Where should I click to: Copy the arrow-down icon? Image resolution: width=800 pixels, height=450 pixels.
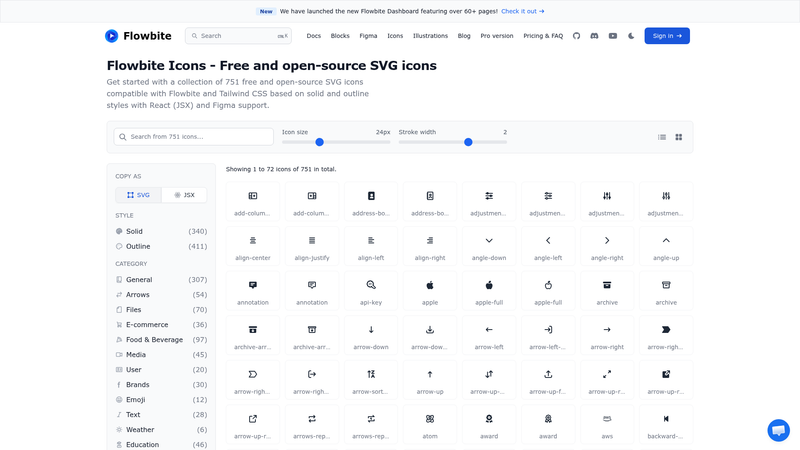[x=371, y=335]
